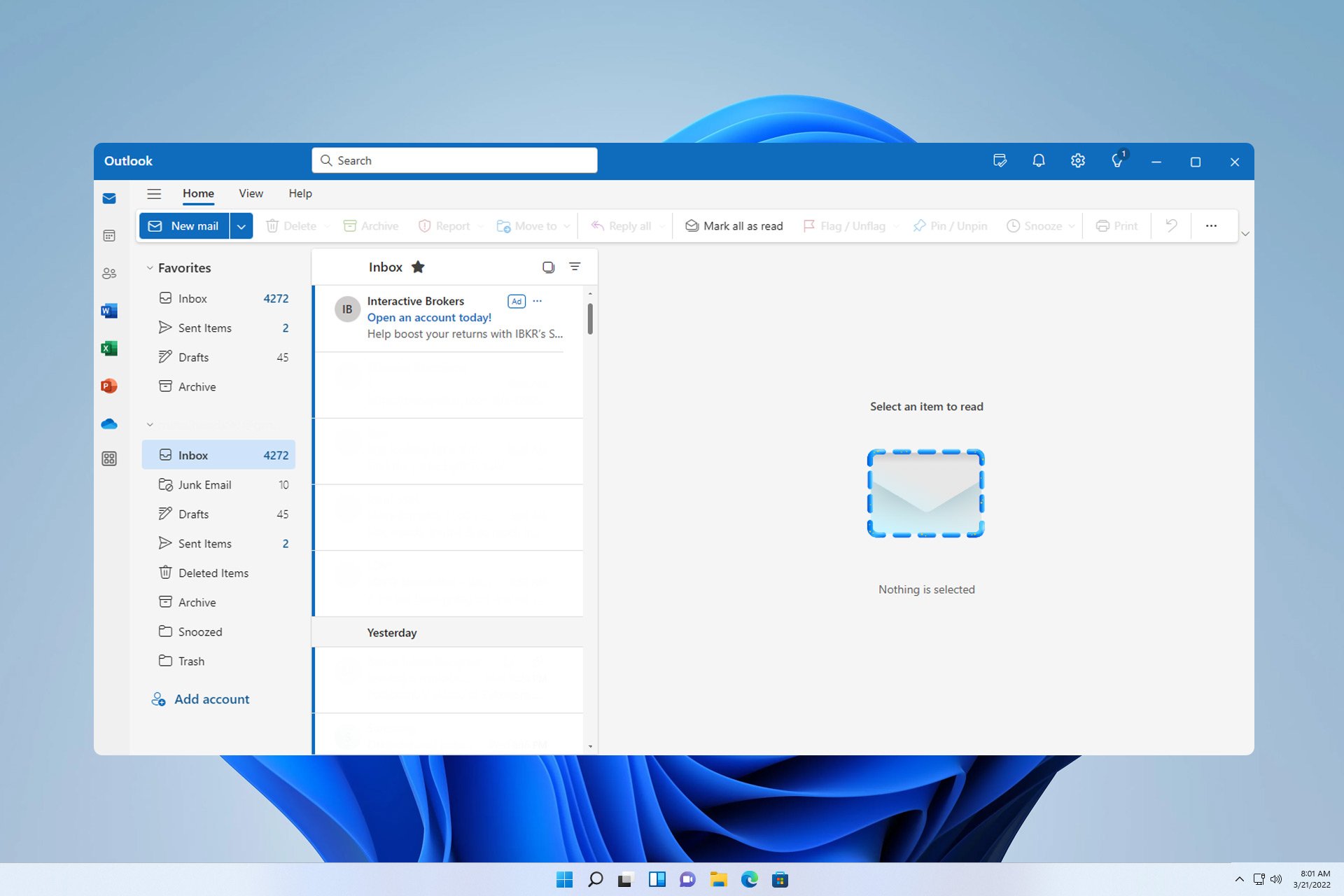Image resolution: width=1344 pixels, height=896 pixels.
Task: Open OneDrive from the sidebar
Action: [x=109, y=424]
